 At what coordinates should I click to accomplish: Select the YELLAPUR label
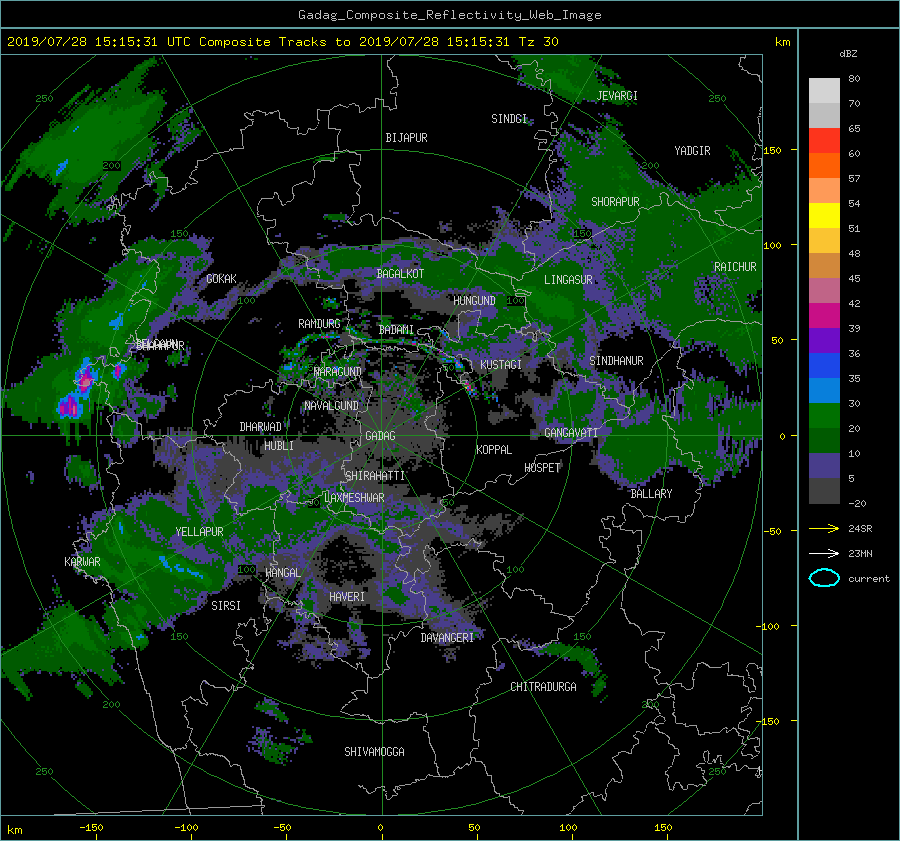click(x=199, y=532)
